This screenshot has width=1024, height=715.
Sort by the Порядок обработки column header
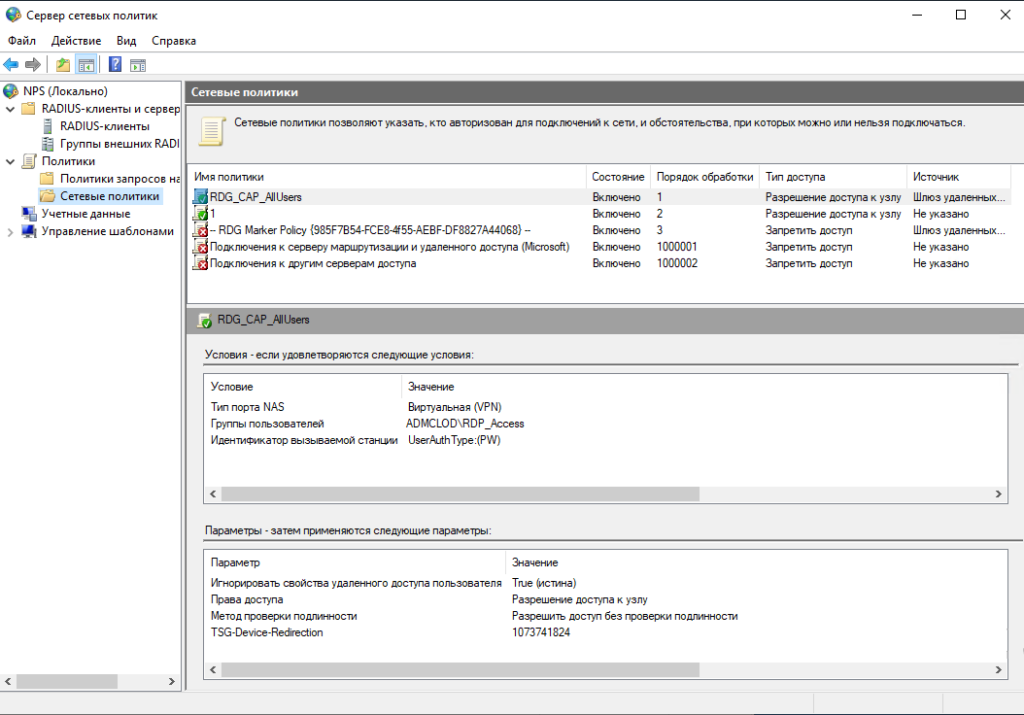(x=704, y=177)
